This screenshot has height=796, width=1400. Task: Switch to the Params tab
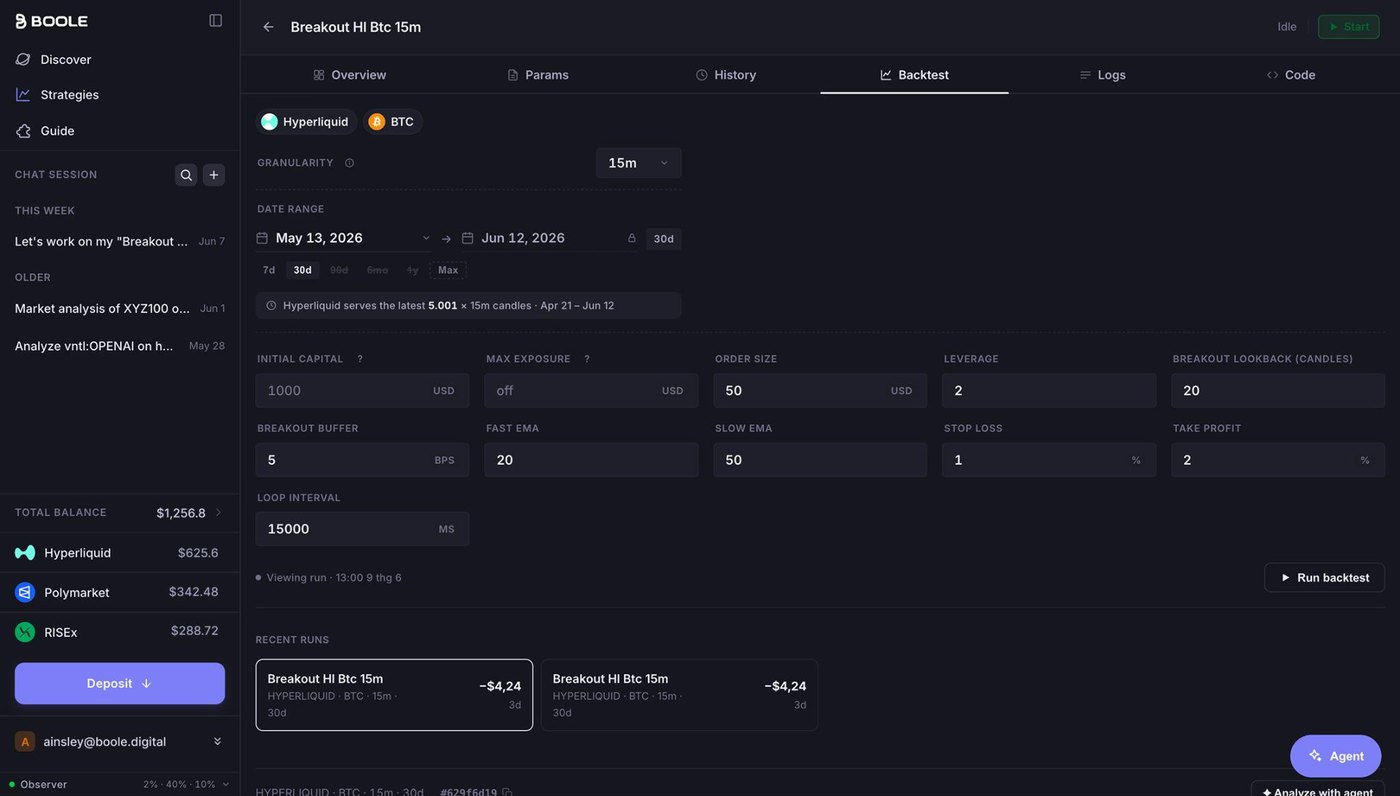538,75
